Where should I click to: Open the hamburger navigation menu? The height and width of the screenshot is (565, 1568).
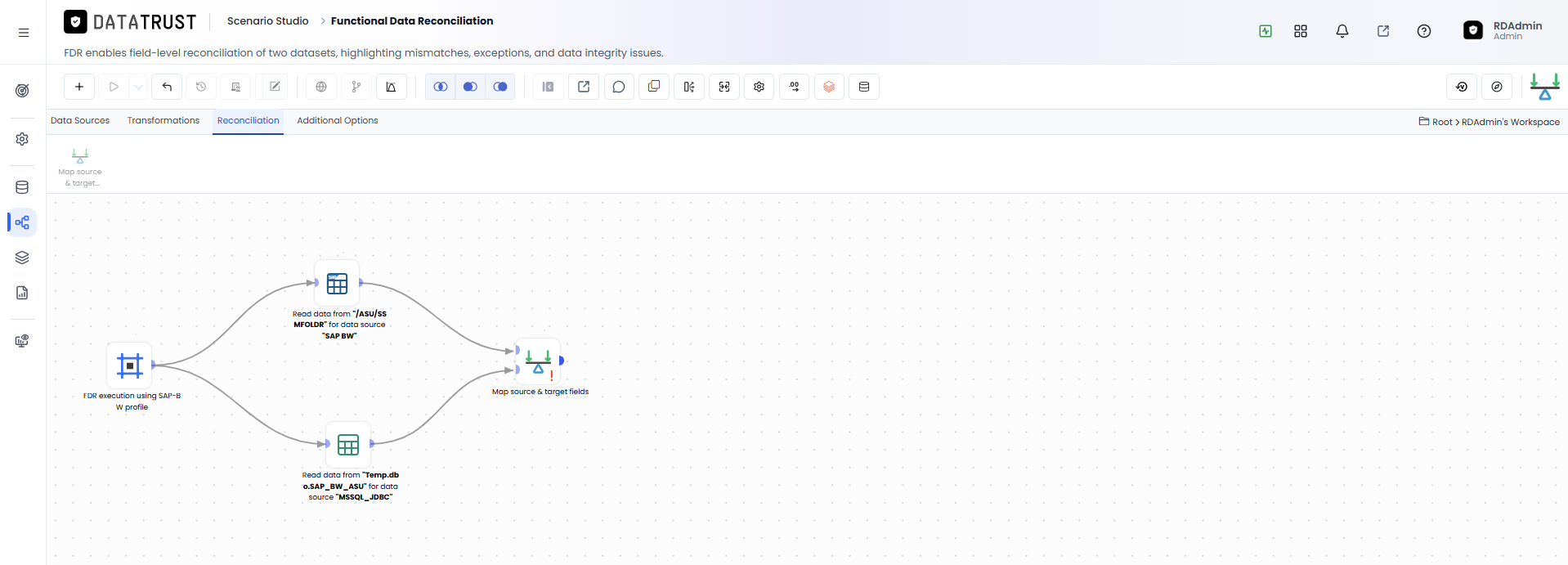24,33
